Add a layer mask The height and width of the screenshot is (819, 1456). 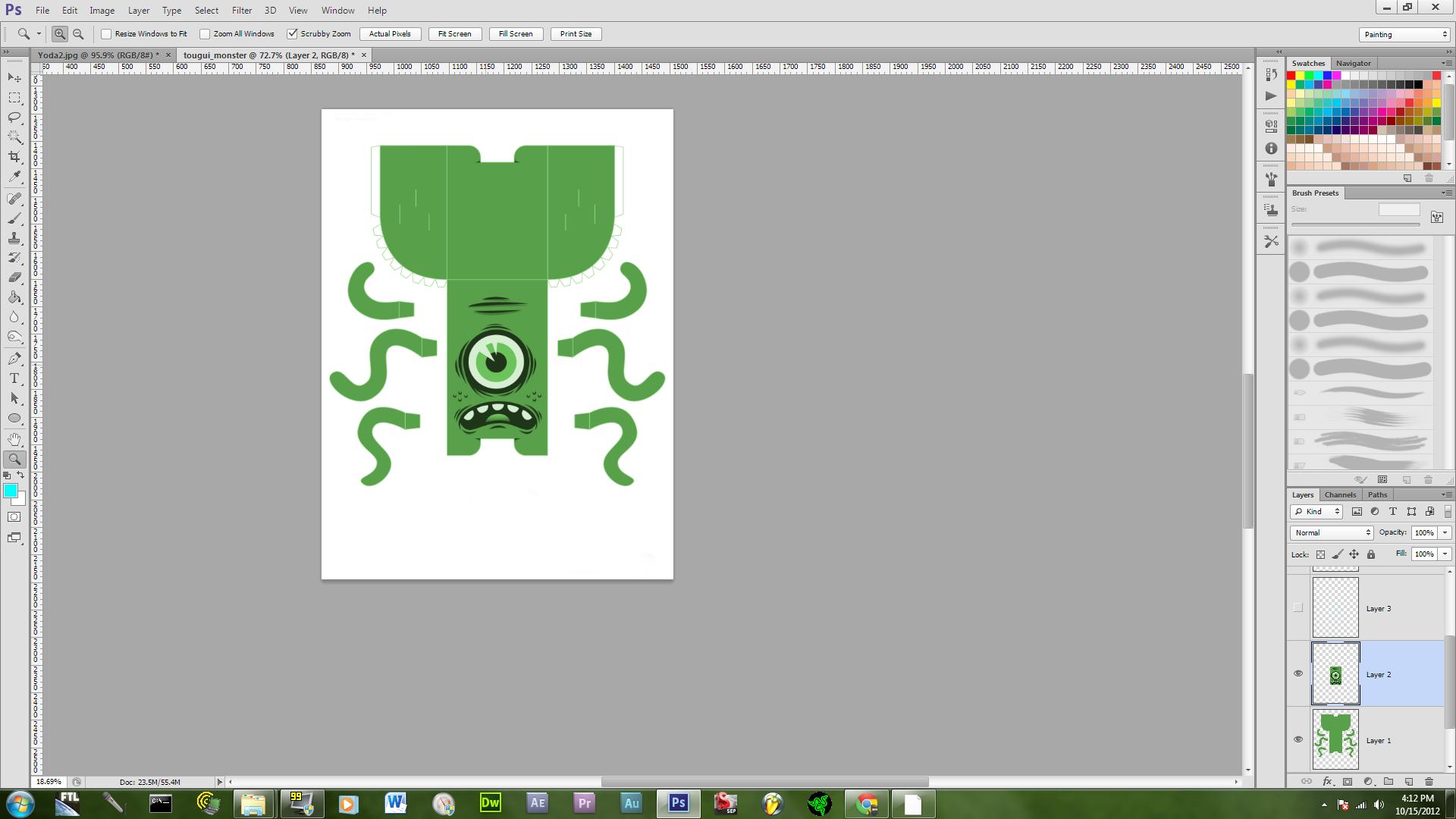click(1348, 781)
